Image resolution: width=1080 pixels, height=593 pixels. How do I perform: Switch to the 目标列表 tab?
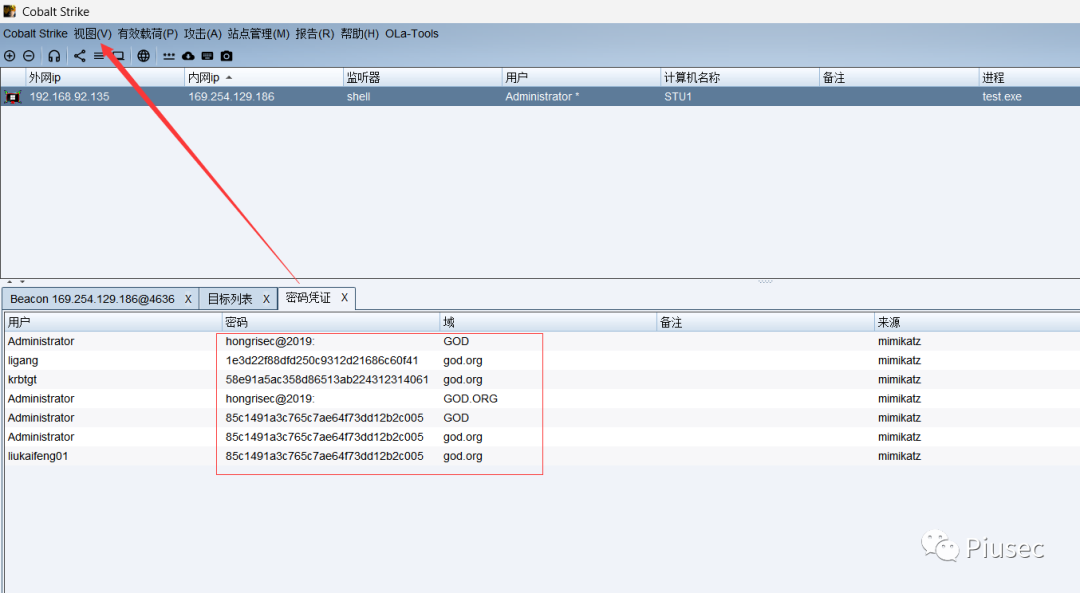pyautogui.click(x=230, y=299)
